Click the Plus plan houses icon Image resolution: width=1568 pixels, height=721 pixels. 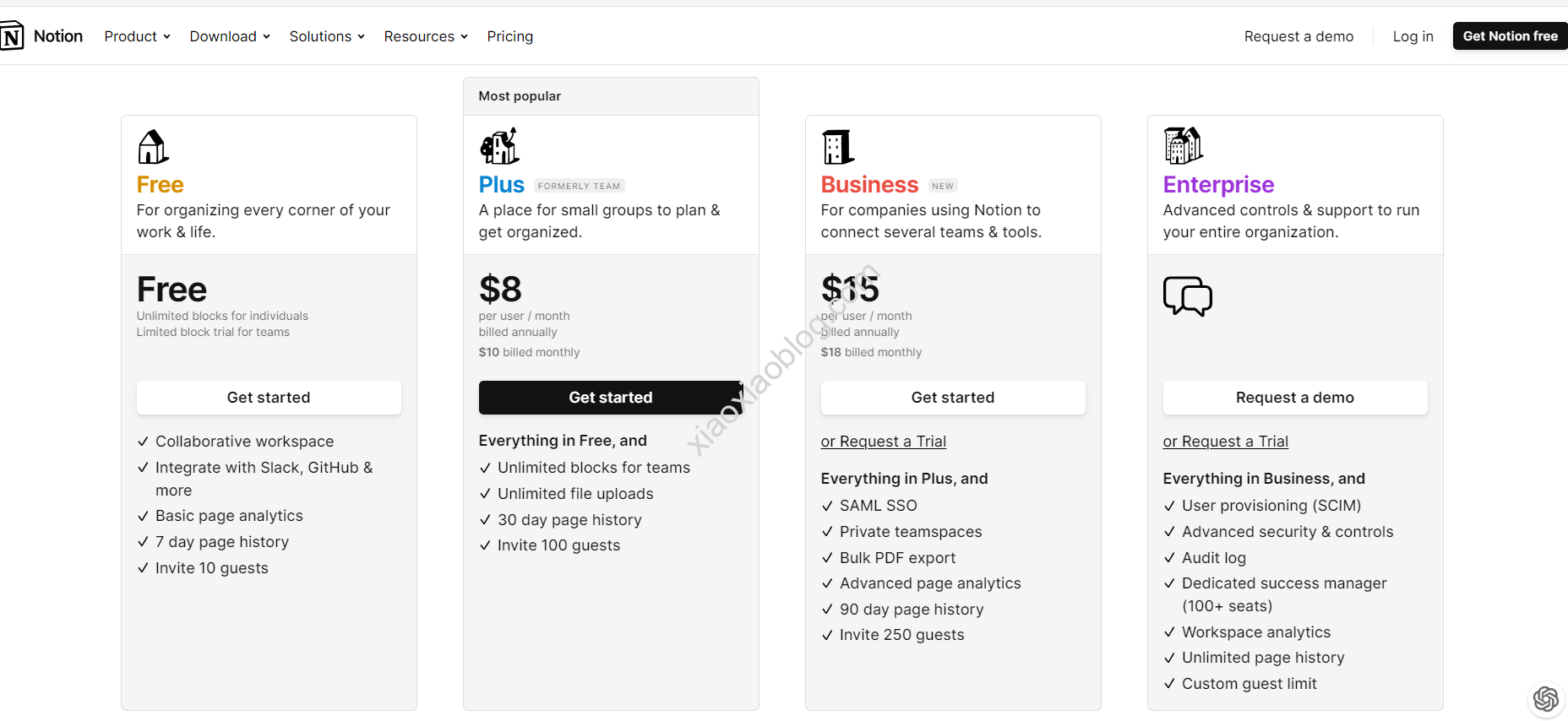[499, 146]
